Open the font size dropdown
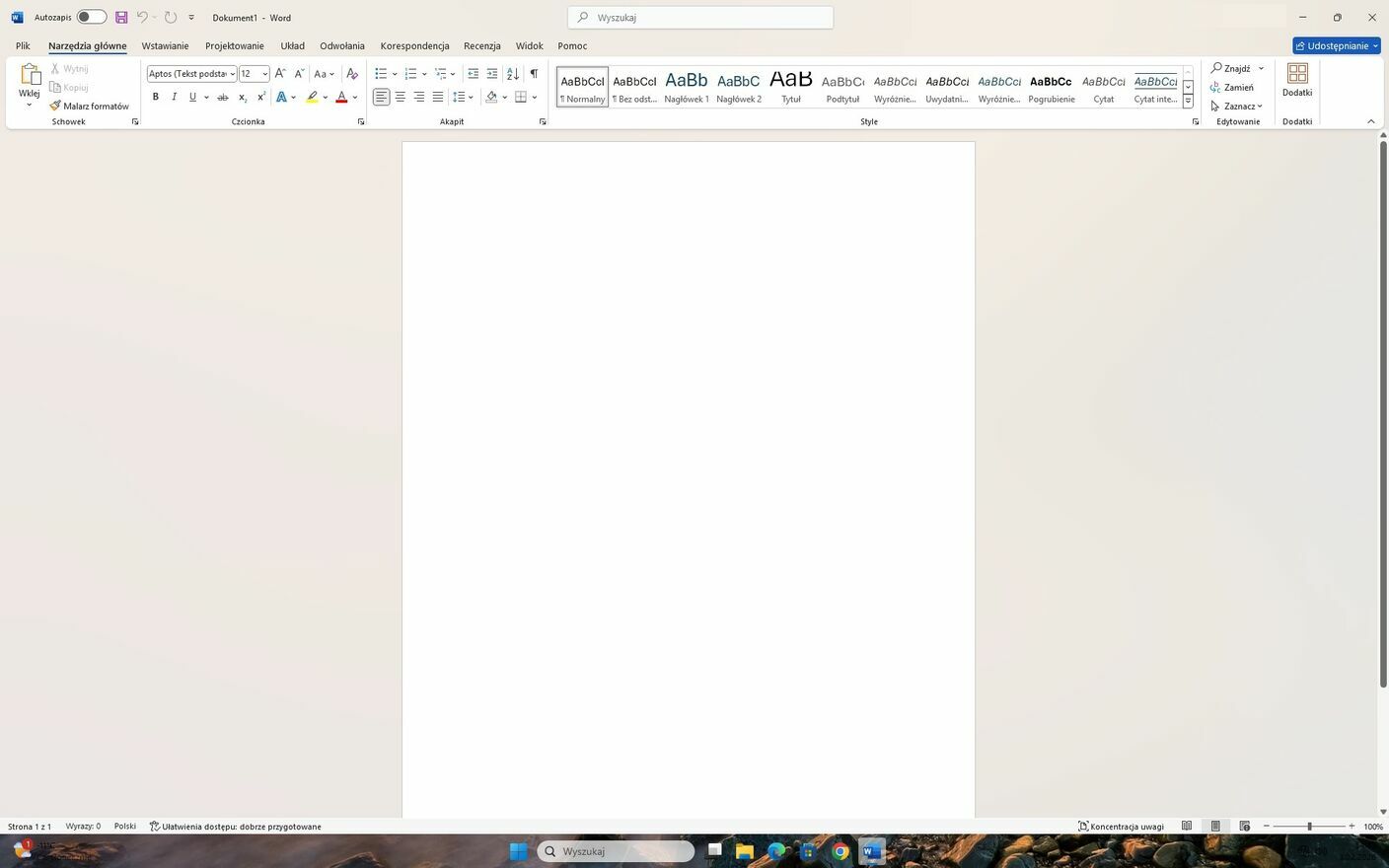This screenshot has width=1389, height=868. (x=265, y=74)
